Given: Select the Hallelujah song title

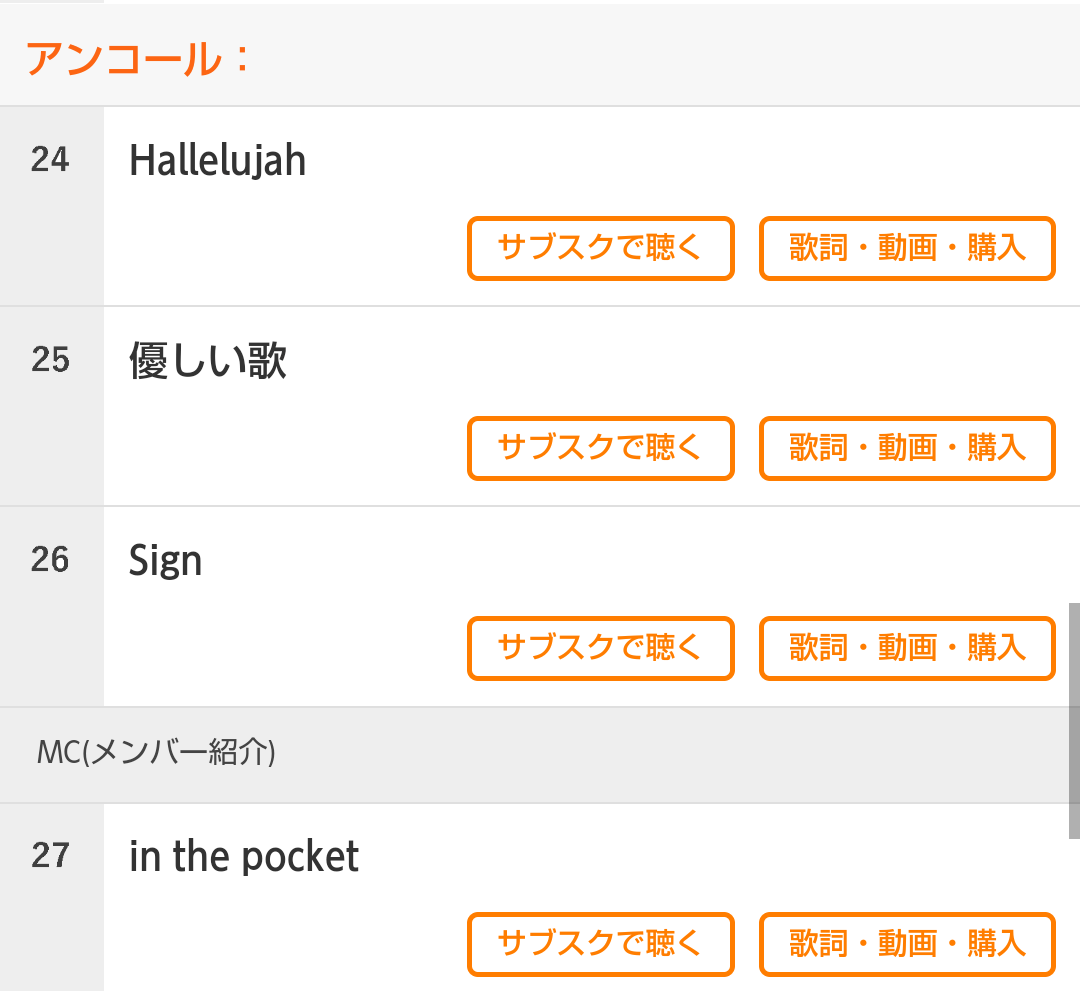Looking at the screenshot, I should click(217, 161).
